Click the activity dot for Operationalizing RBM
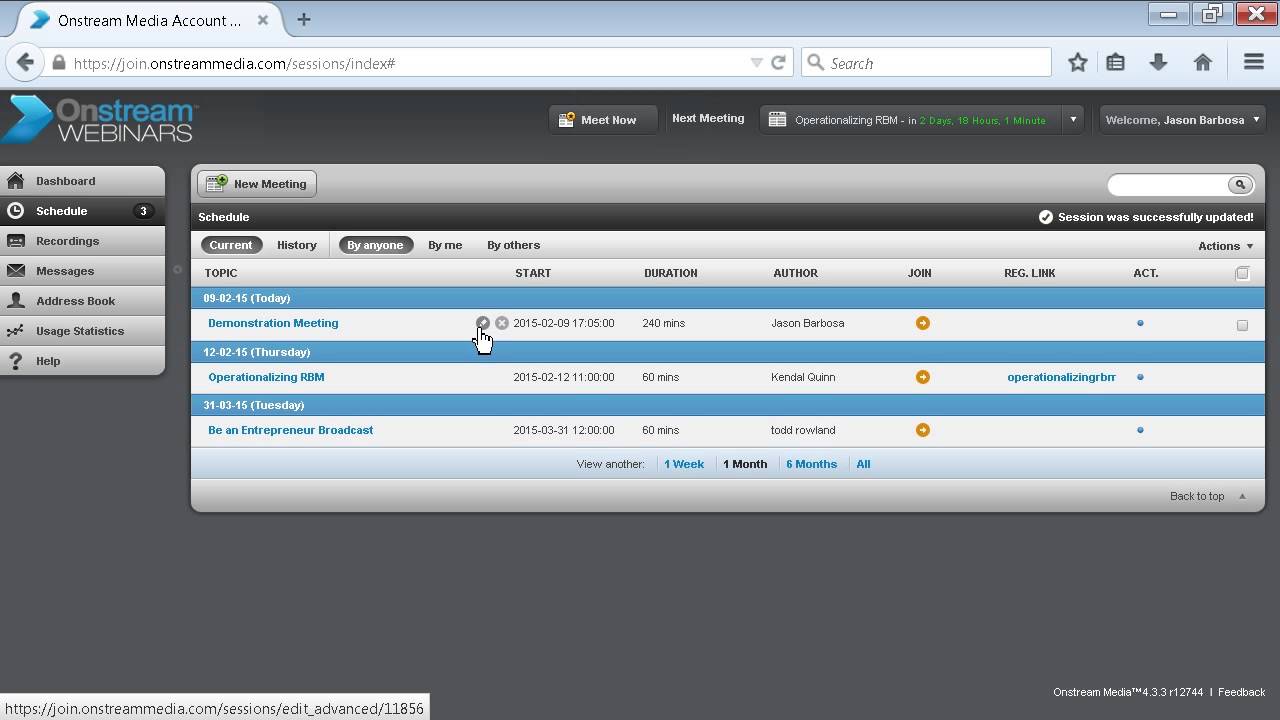This screenshot has width=1280, height=720. 1140,377
